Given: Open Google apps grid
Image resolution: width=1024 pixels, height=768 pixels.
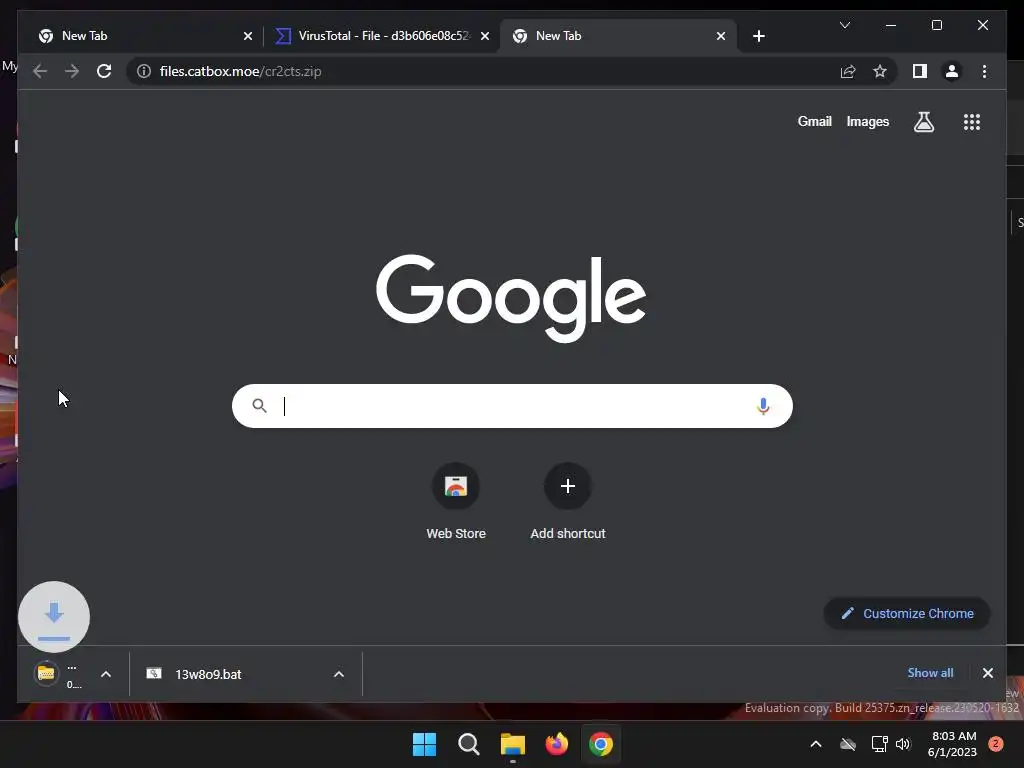Looking at the screenshot, I should (x=972, y=121).
